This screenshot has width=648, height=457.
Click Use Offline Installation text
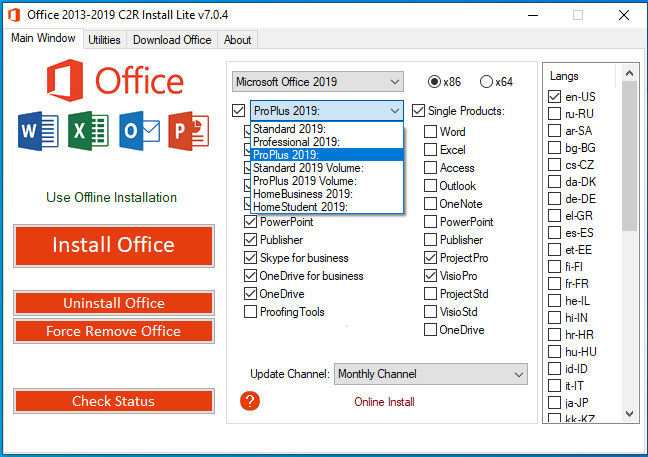pos(111,198)
